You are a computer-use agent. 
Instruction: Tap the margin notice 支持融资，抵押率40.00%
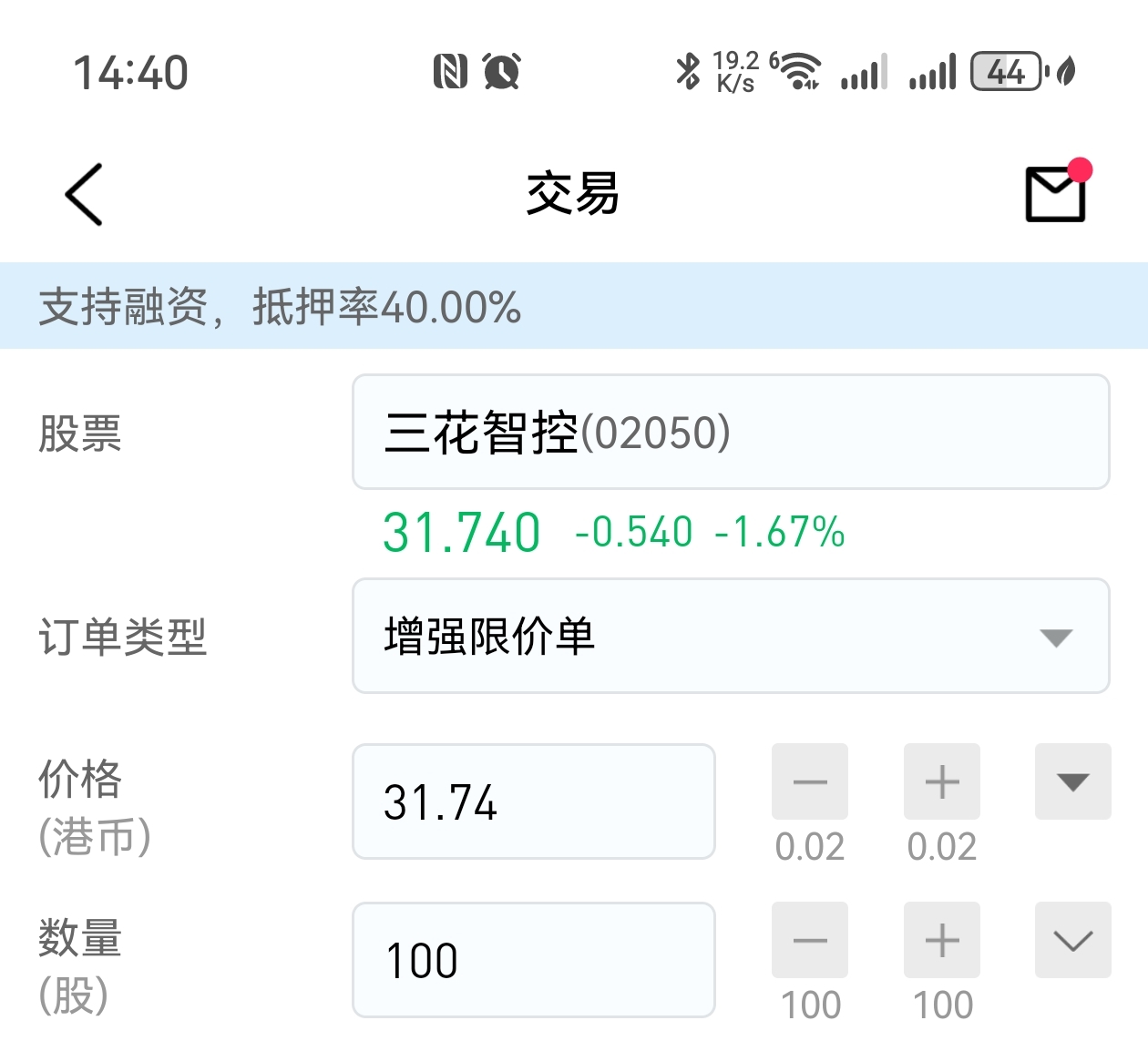[x=280, y=306]
